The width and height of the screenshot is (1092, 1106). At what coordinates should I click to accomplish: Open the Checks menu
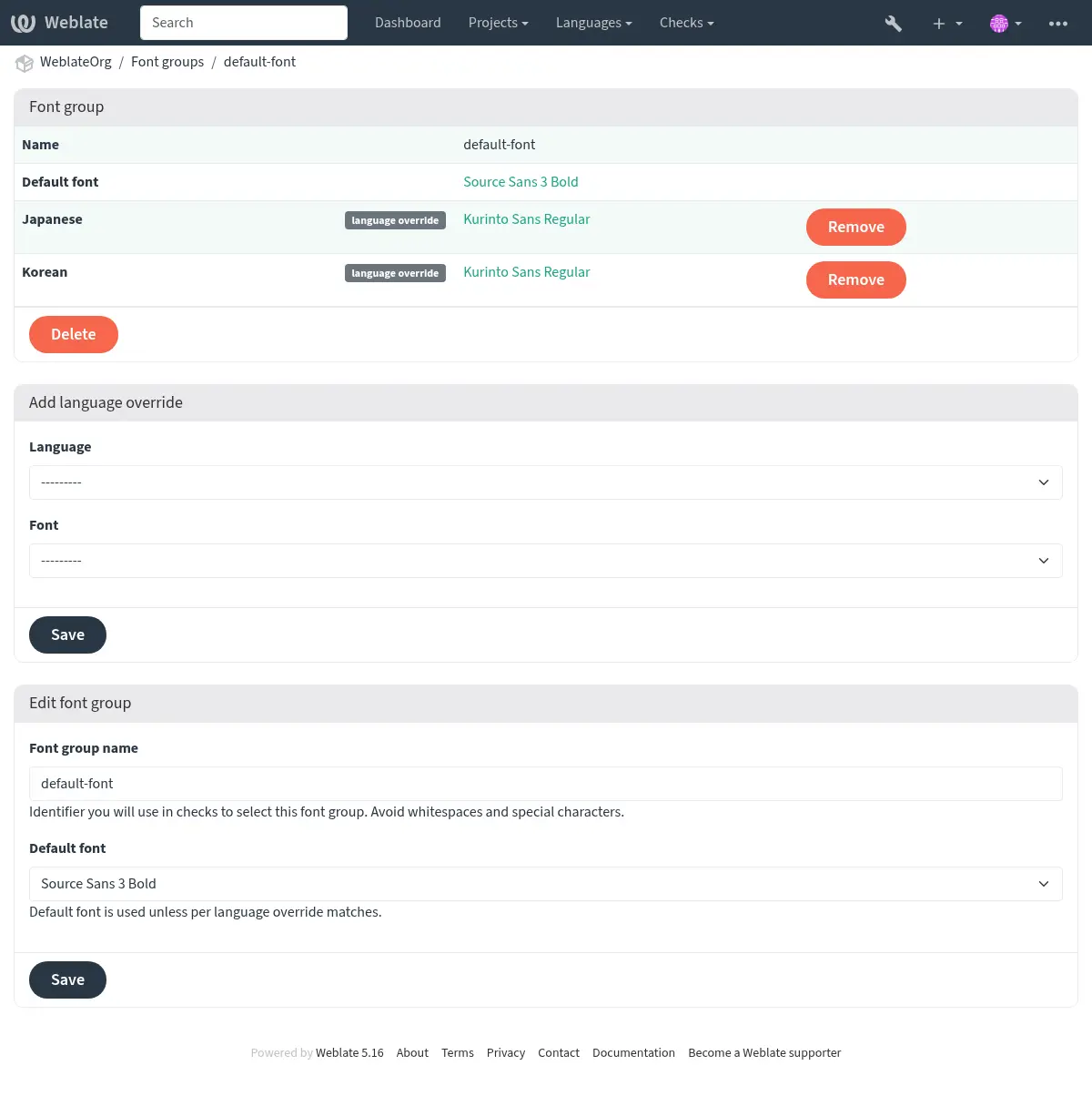tap(686, 23)
